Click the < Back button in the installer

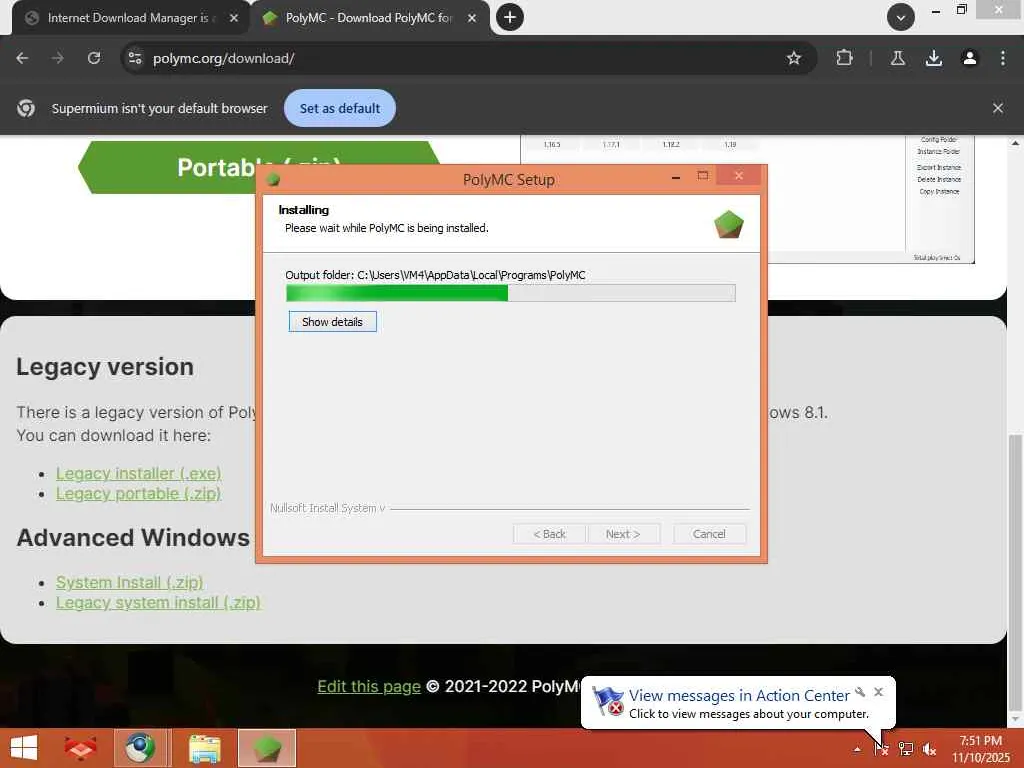(x=549, y=534)
